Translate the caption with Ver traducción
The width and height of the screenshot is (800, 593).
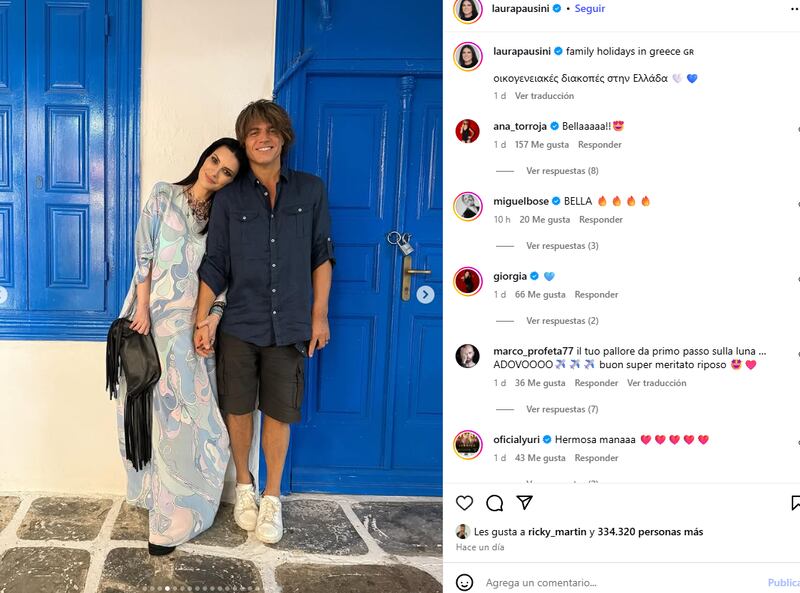coord(544,96)
